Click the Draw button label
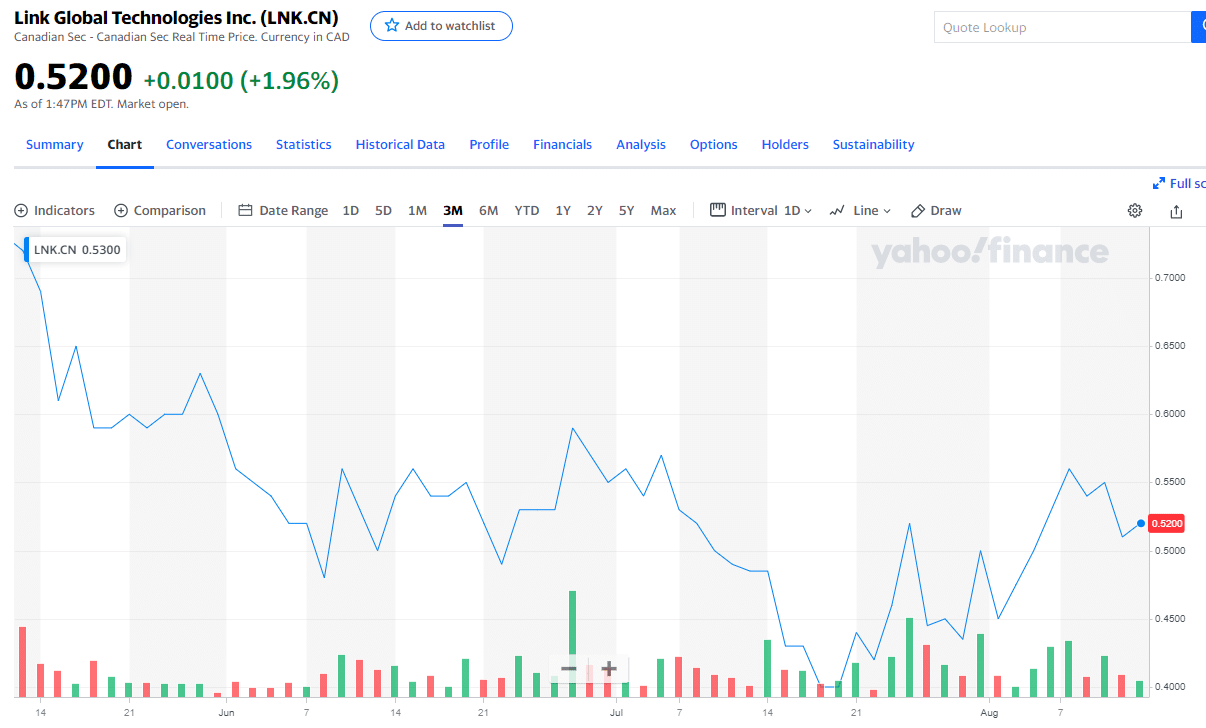This screenshot has height=728, width=1206. click(x=946, y=210)
